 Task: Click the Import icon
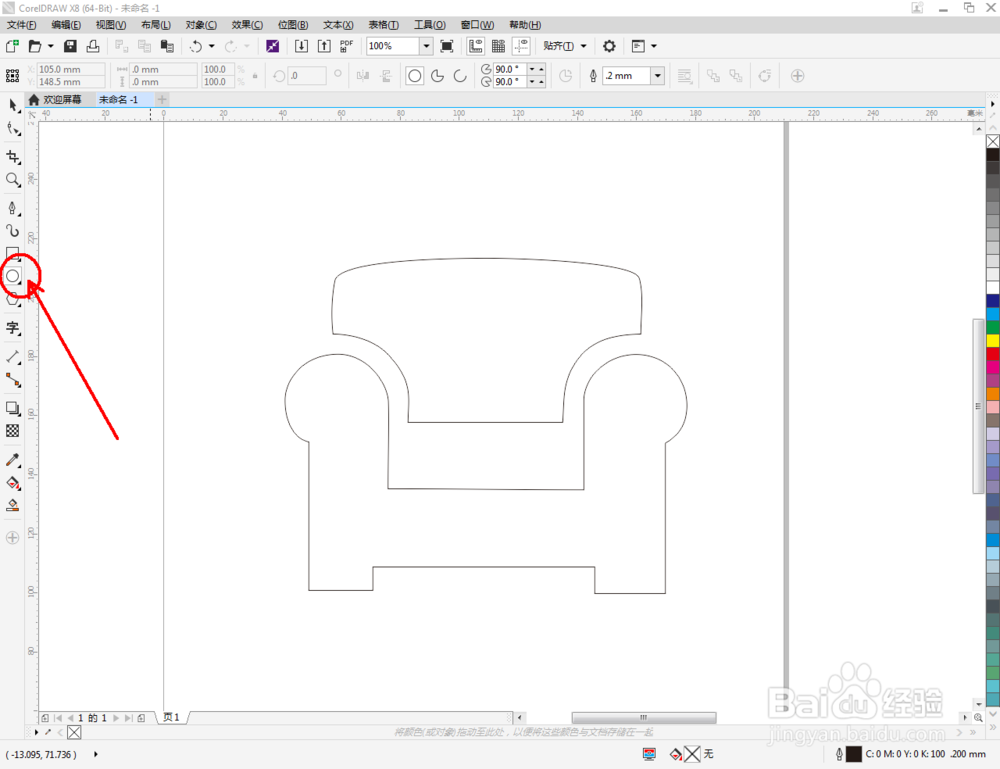coord(301,46)
